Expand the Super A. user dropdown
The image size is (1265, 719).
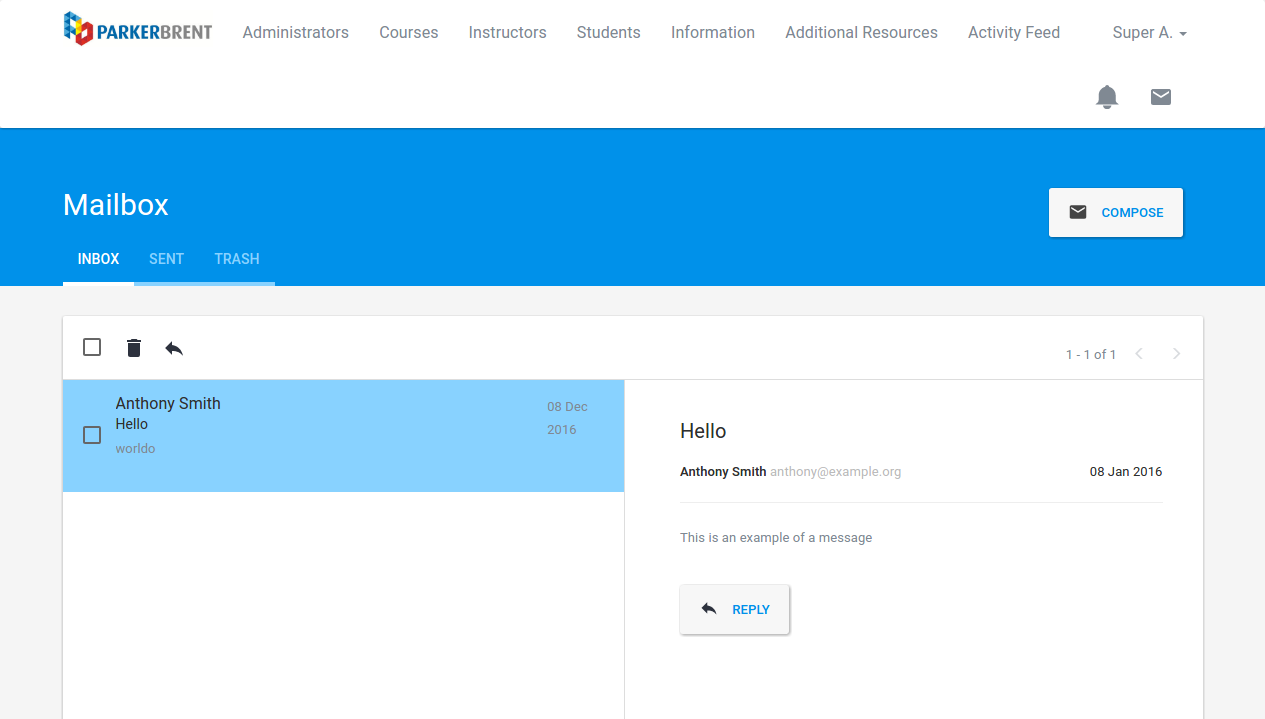click(x=1149, y=33)
